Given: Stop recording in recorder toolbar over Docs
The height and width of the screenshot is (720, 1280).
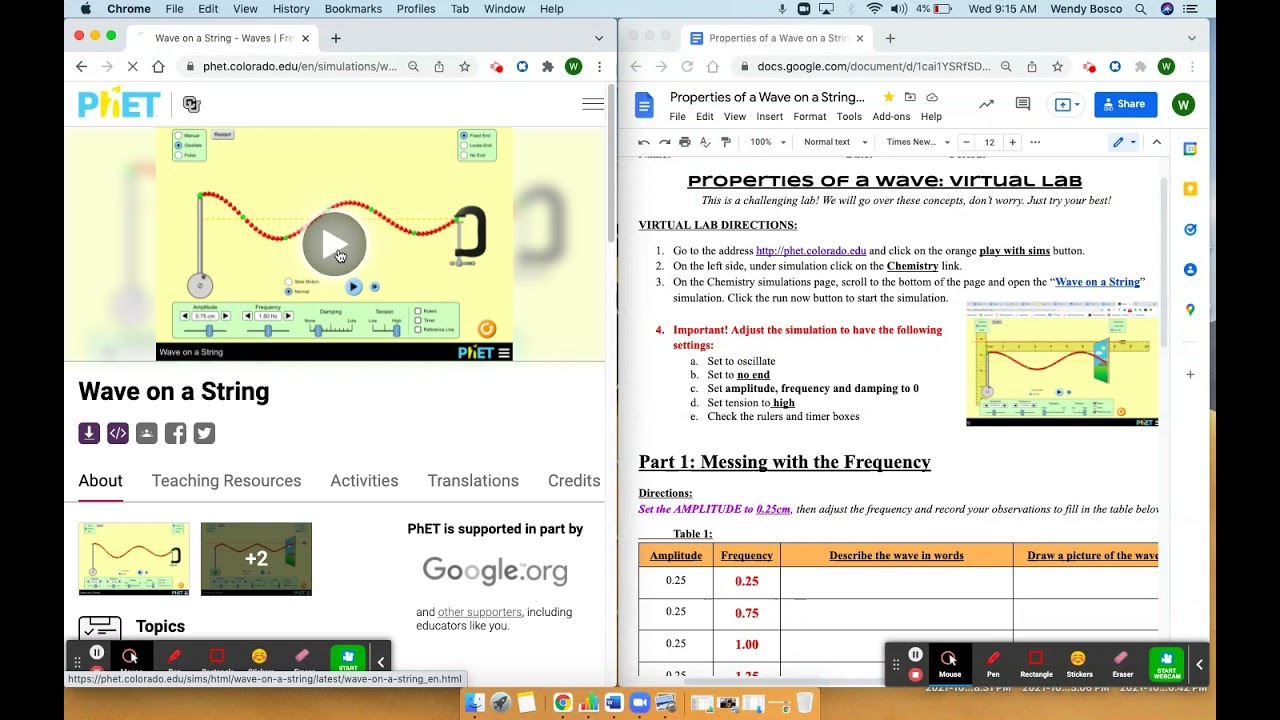Looking at the screenshot, I should (915, 675).
